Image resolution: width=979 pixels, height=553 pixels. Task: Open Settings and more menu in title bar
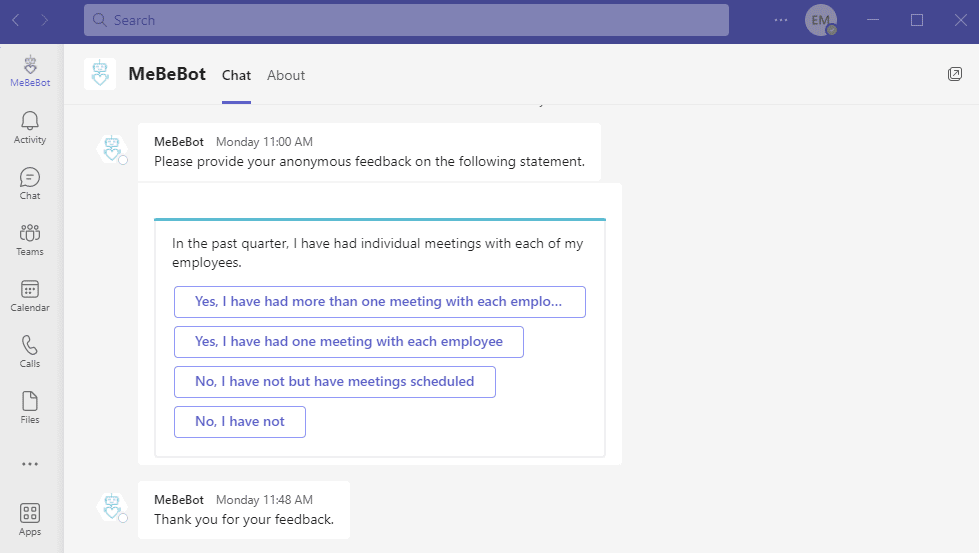[781, 20]
